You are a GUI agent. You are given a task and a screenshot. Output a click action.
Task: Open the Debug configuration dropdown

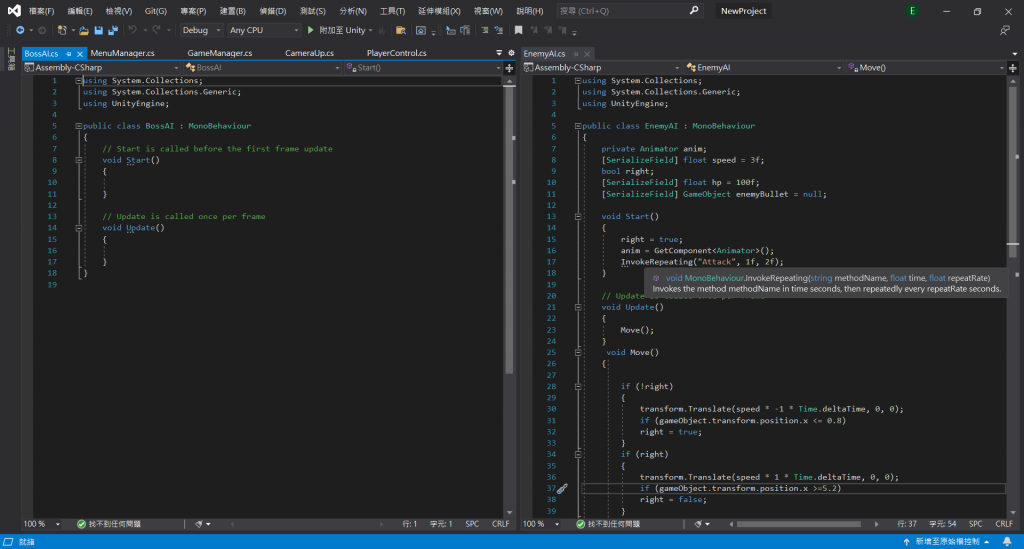[201, 30]
